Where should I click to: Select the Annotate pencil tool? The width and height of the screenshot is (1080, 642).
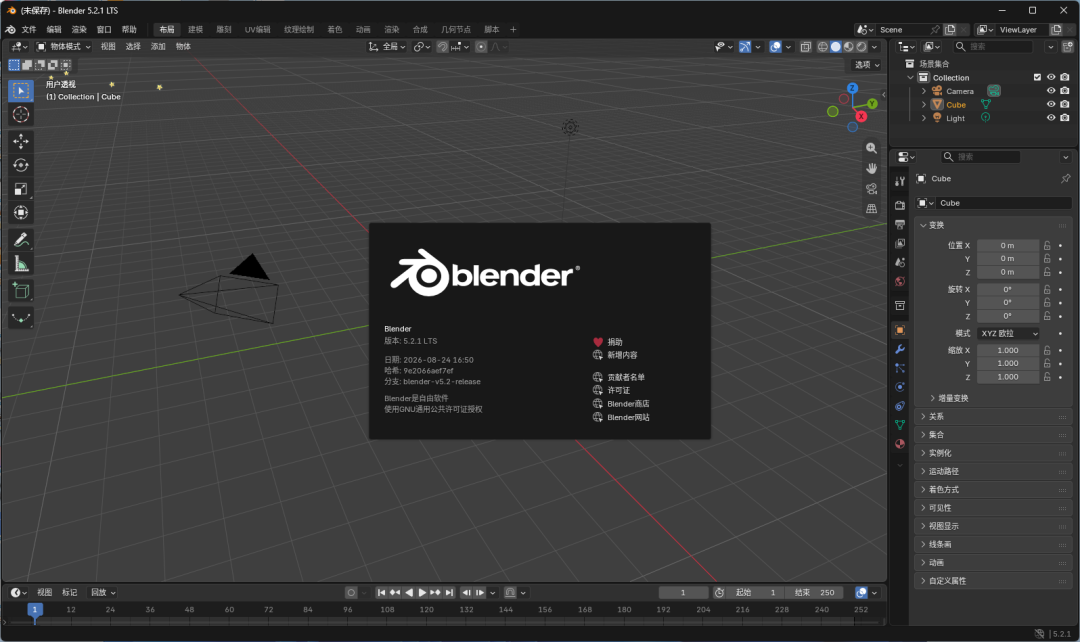point(21,240)
